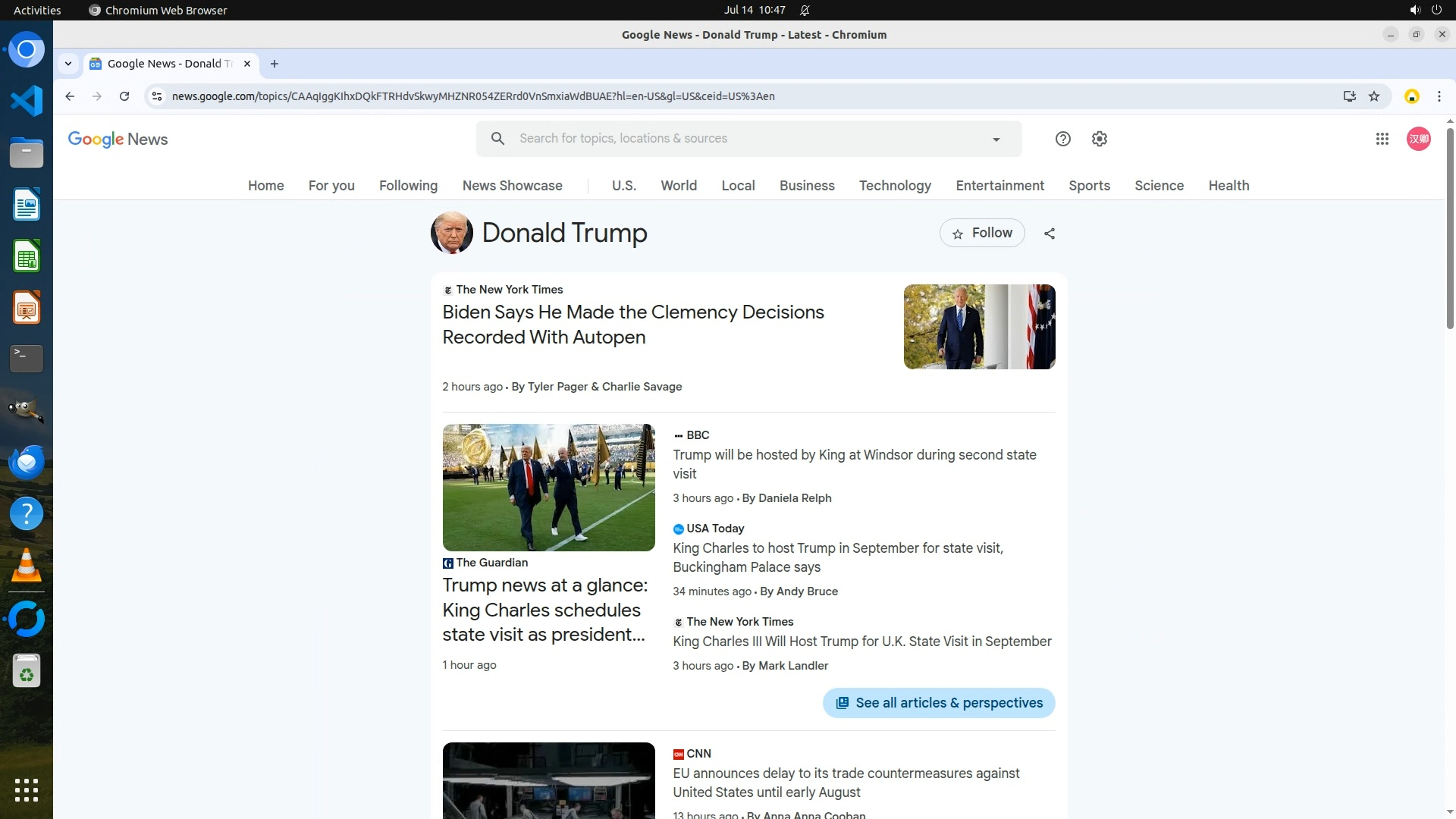Screen dimensions: 1456x819
Task: Open system power menu in top bar
Action: [x=1436, y=11]
